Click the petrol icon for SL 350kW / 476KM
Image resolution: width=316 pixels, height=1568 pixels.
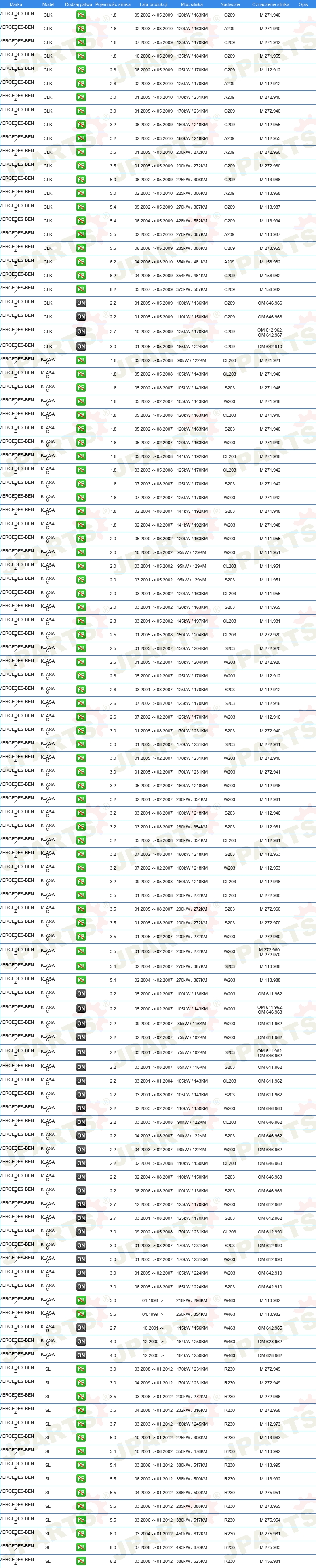click(81, 1451)
